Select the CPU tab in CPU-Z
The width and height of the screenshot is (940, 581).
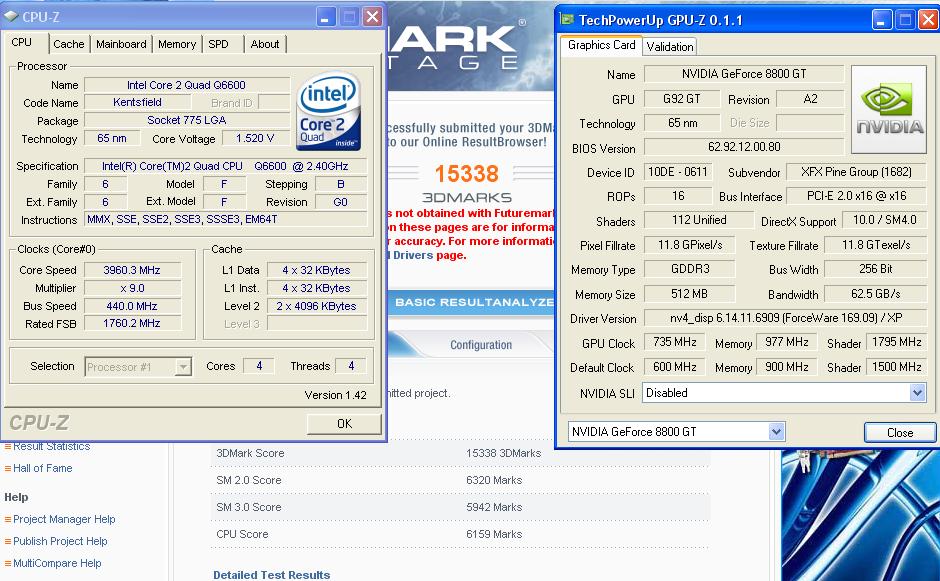[x=22, y=43]
